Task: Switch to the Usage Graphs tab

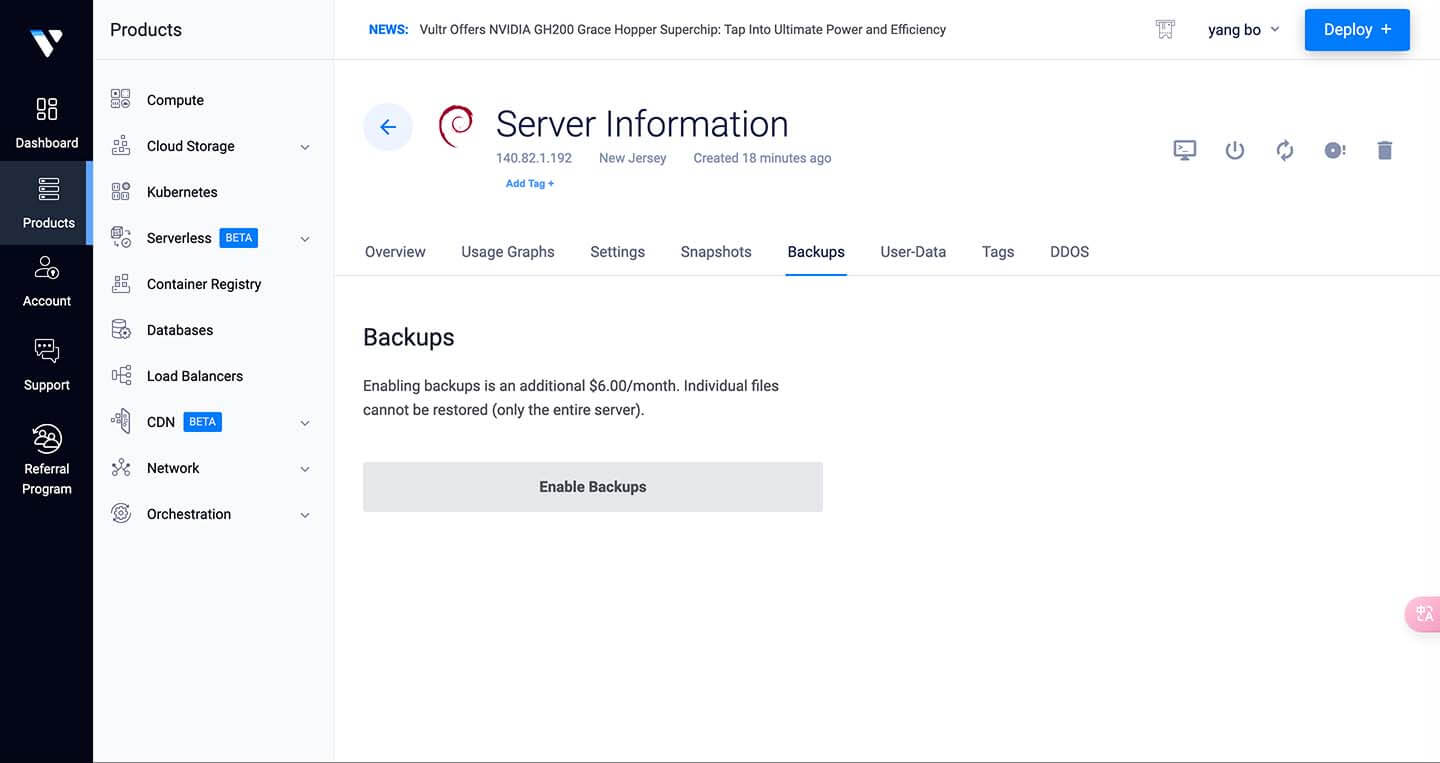Action: click(508, 252)
